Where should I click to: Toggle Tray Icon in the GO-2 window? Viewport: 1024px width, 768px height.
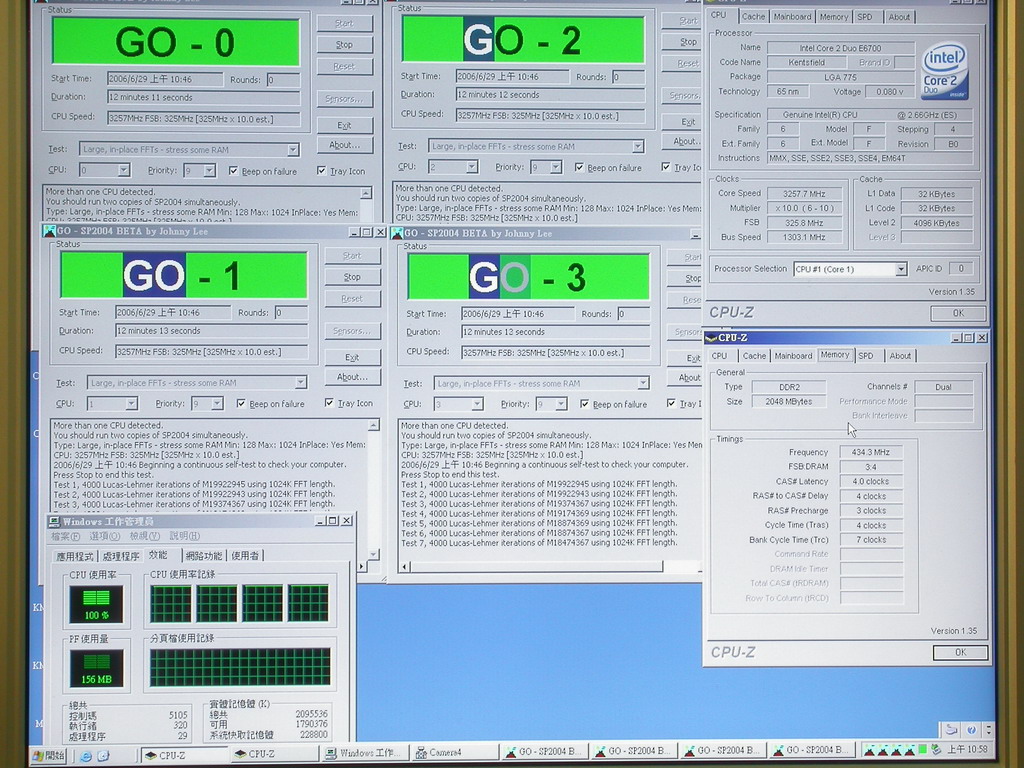pos(666,167)
